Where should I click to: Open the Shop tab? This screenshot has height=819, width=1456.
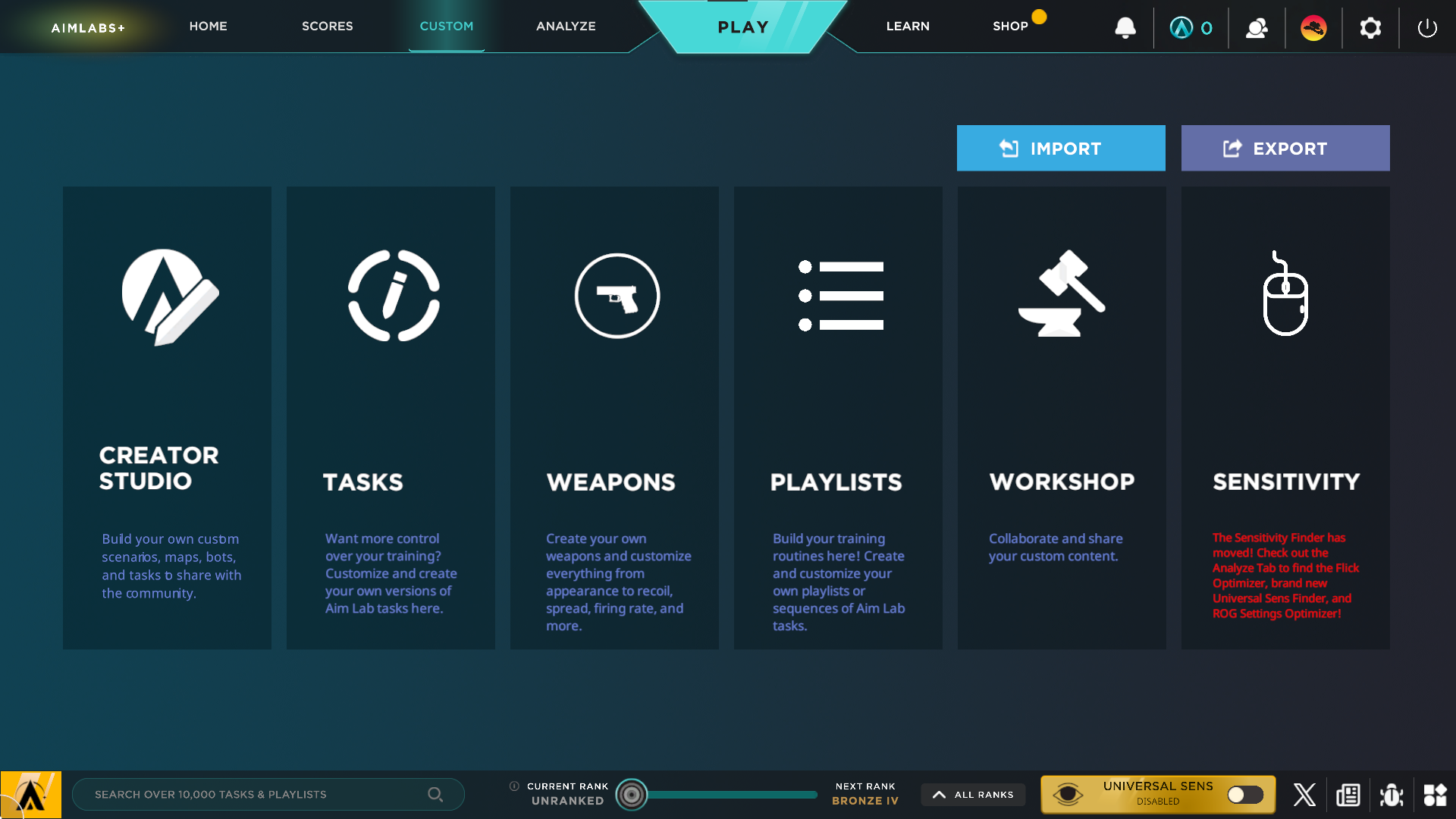click(x=1010, y=26)
